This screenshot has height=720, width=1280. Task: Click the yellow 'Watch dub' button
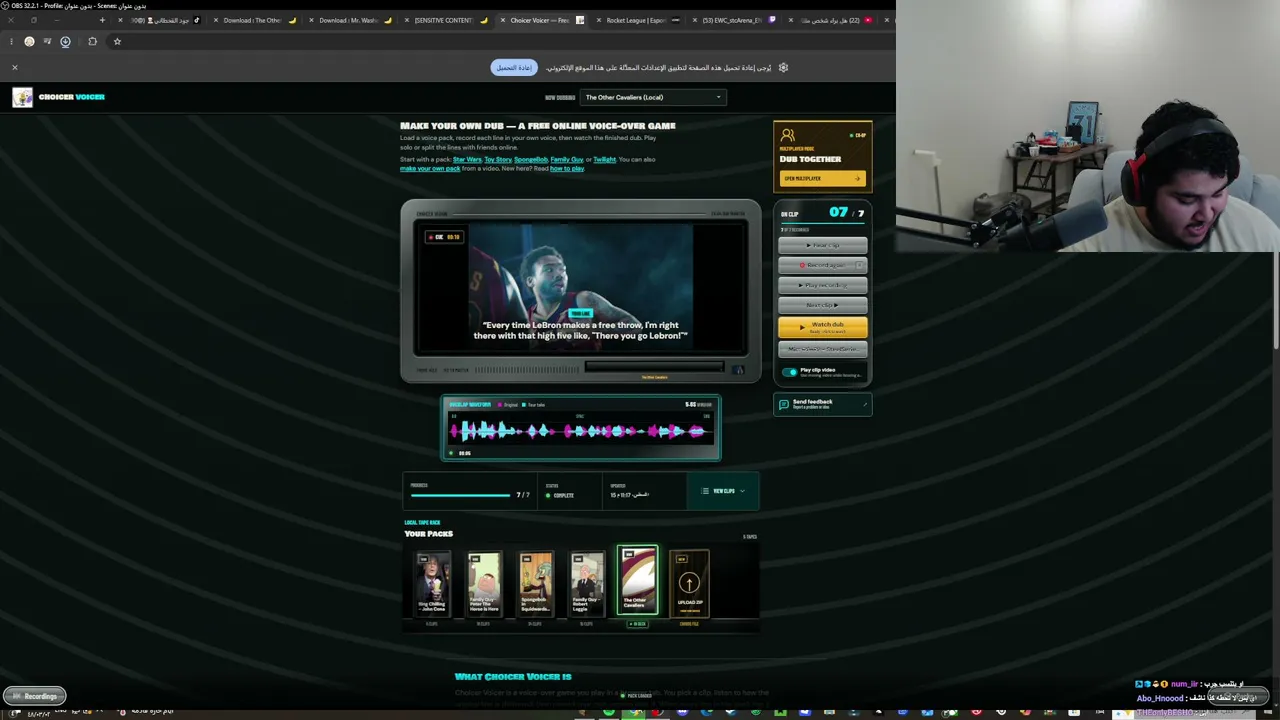[823, 327]
